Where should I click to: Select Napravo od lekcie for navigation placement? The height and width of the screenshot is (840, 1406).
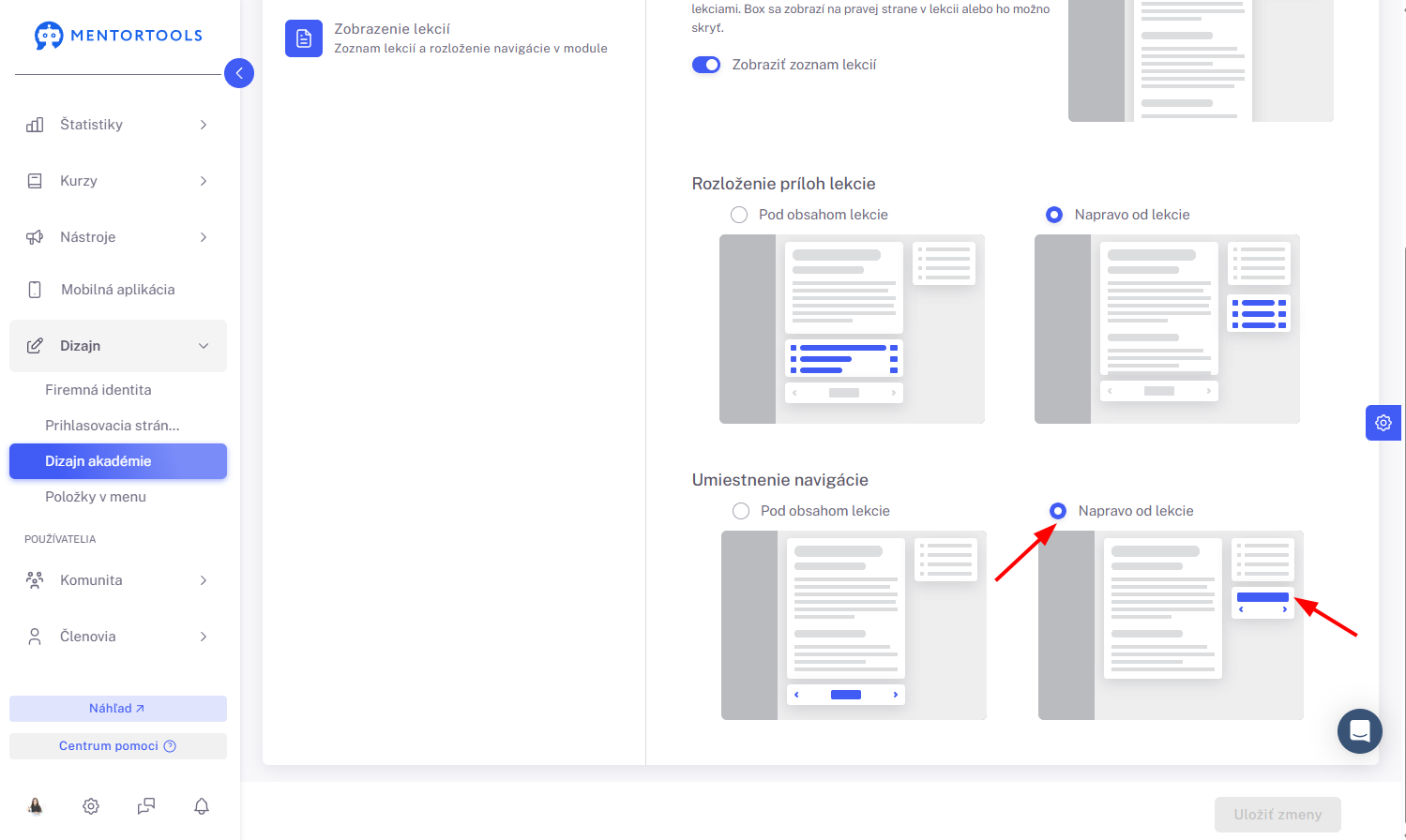pyautogui.click(x=1058, y=511)
